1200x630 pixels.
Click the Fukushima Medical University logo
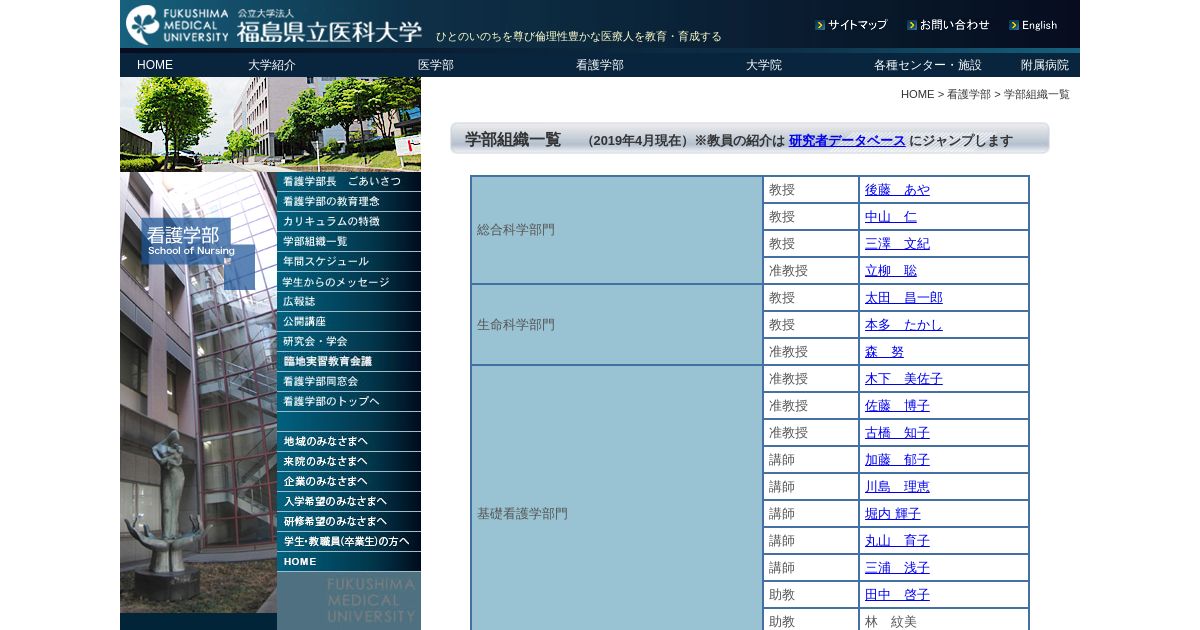(274, 25)
